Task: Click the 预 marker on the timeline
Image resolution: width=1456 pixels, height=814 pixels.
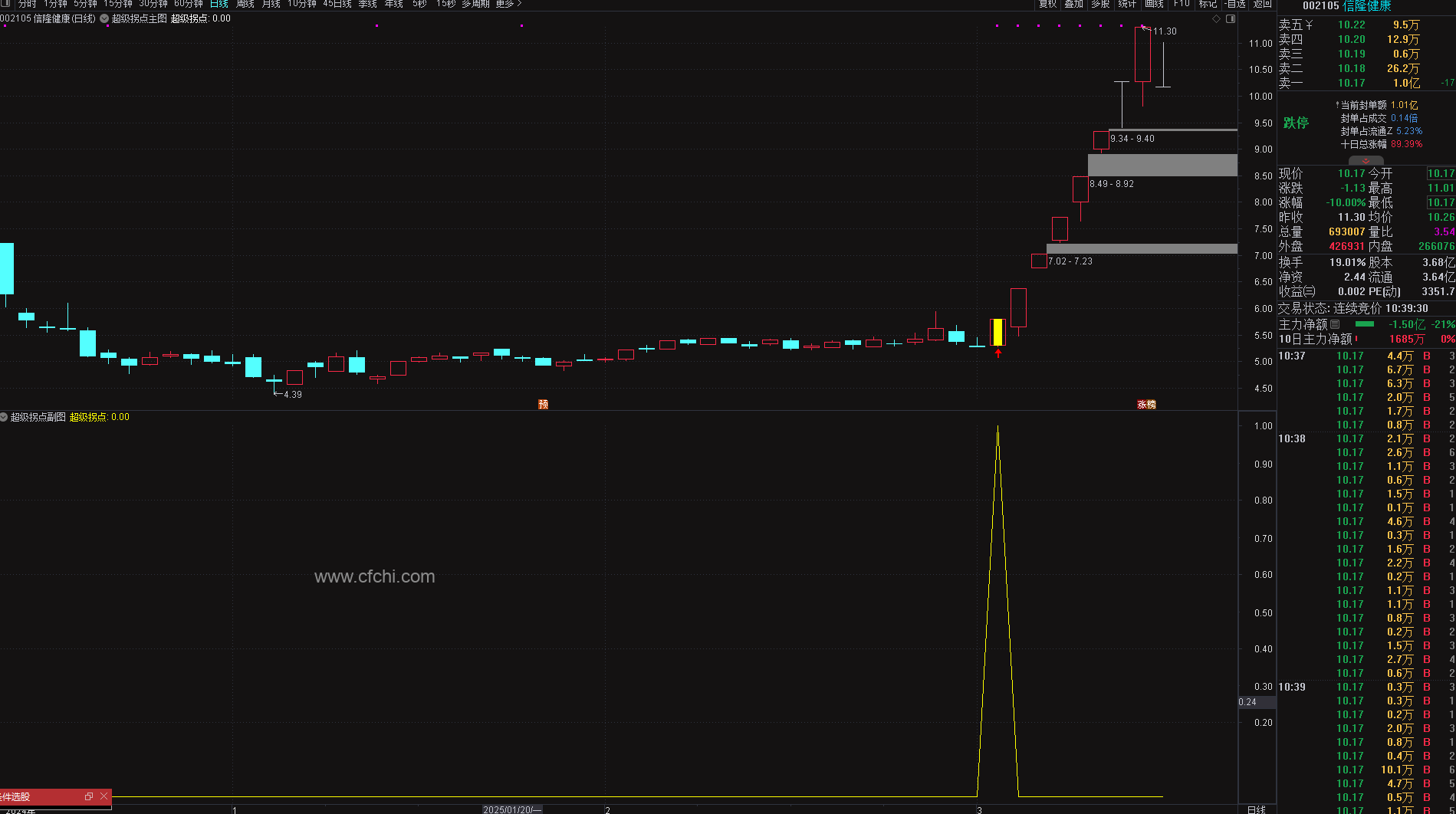Action: [x=544, y=404]
